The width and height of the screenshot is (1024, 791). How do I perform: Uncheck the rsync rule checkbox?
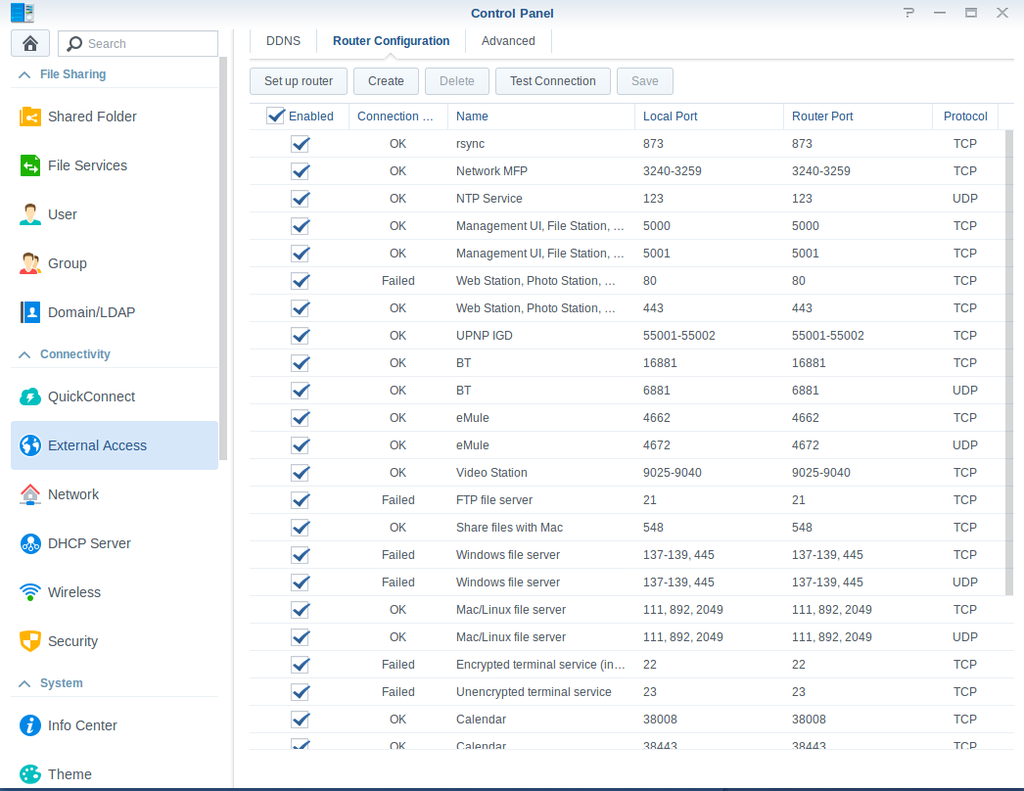(x=300, y=144)
